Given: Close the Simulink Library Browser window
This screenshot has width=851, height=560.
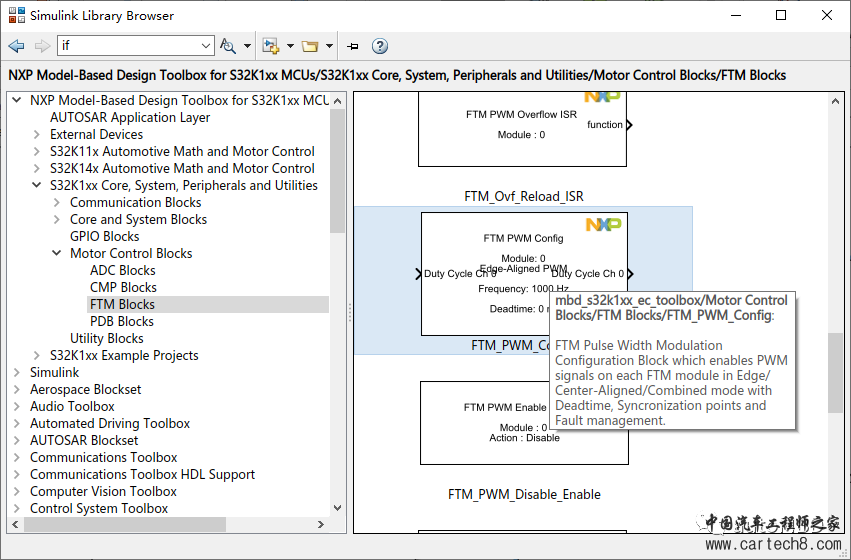Looking at the screenshot, I should click(827, 15).
